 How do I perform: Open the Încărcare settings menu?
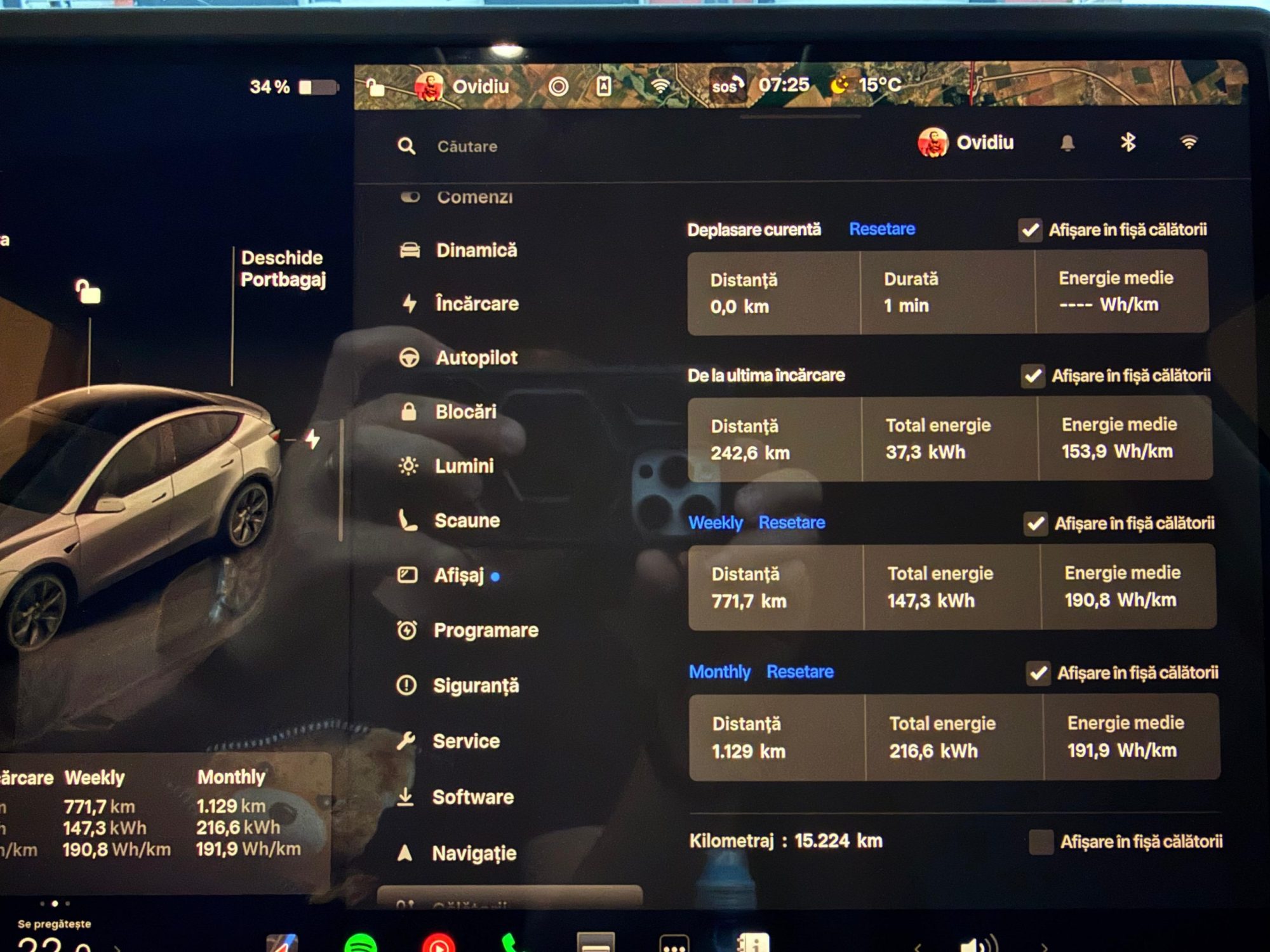coord(476,304)
